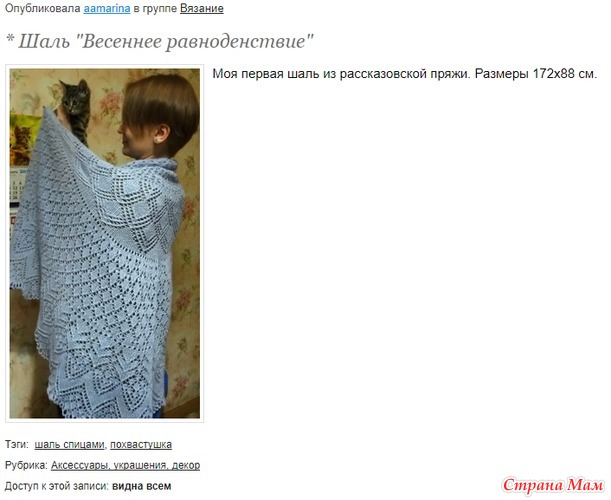Click the Доступ к этой записи label
The height and width of the screenshot is (500, 611).
(57, 486)
